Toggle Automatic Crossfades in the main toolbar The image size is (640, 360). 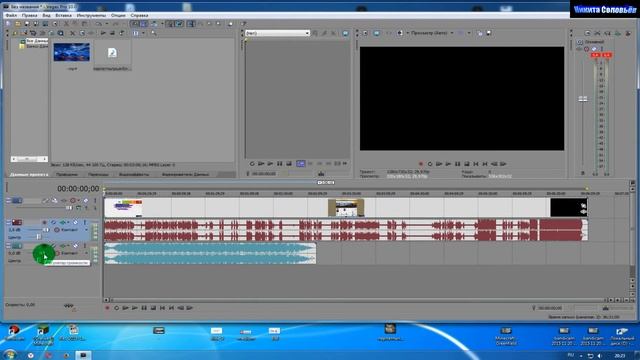[144, 24]
